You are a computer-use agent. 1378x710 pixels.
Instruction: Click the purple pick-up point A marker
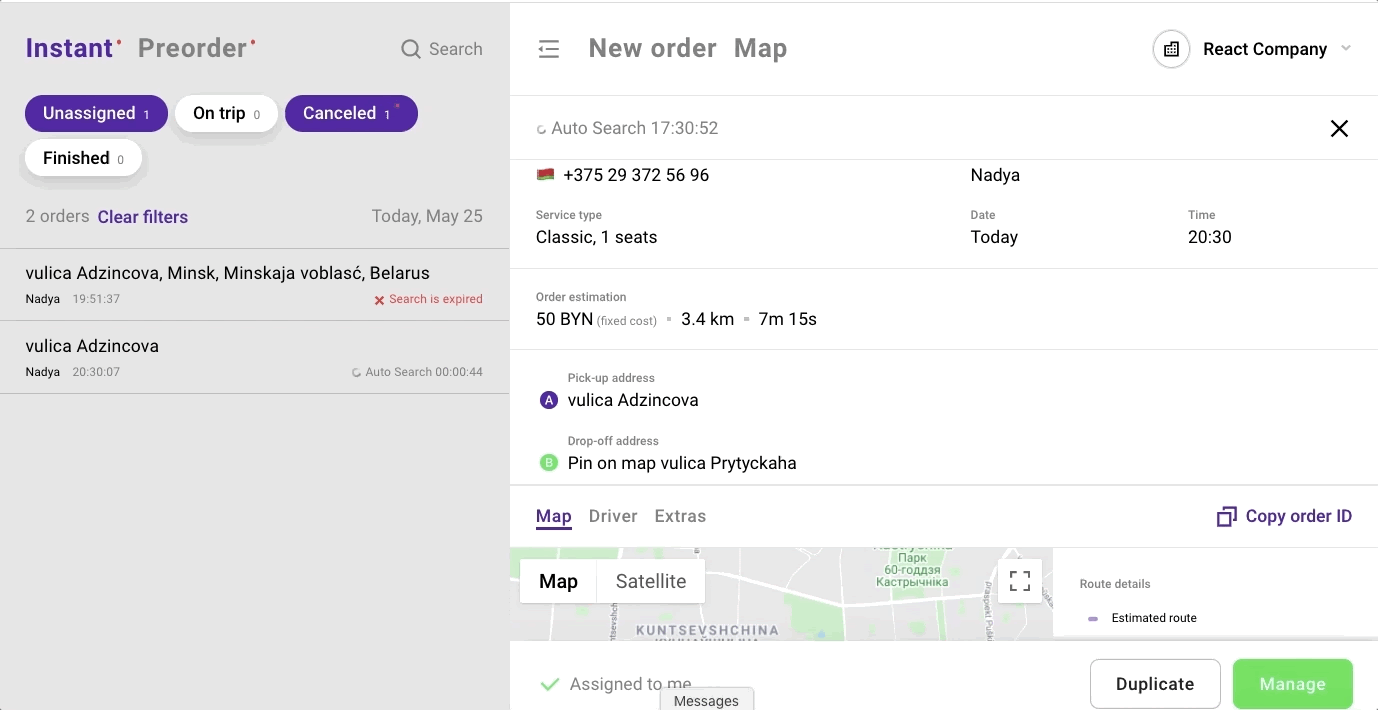pos(548,400)
